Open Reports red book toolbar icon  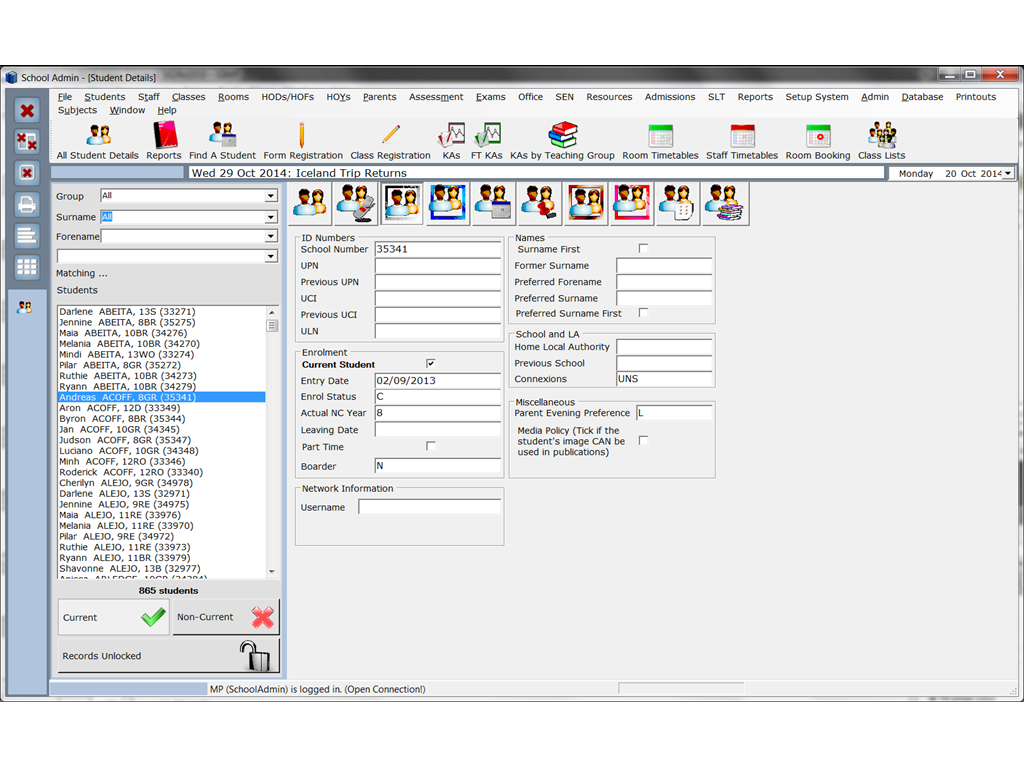point(164,141)
